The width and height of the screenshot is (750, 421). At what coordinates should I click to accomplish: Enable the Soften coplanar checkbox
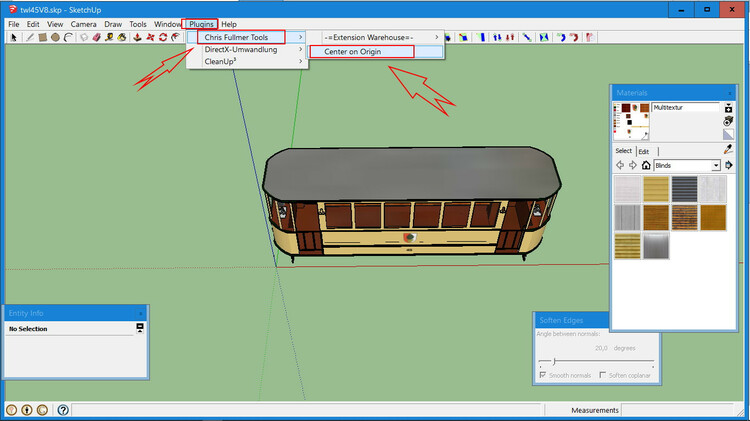[x=601, y=375]
